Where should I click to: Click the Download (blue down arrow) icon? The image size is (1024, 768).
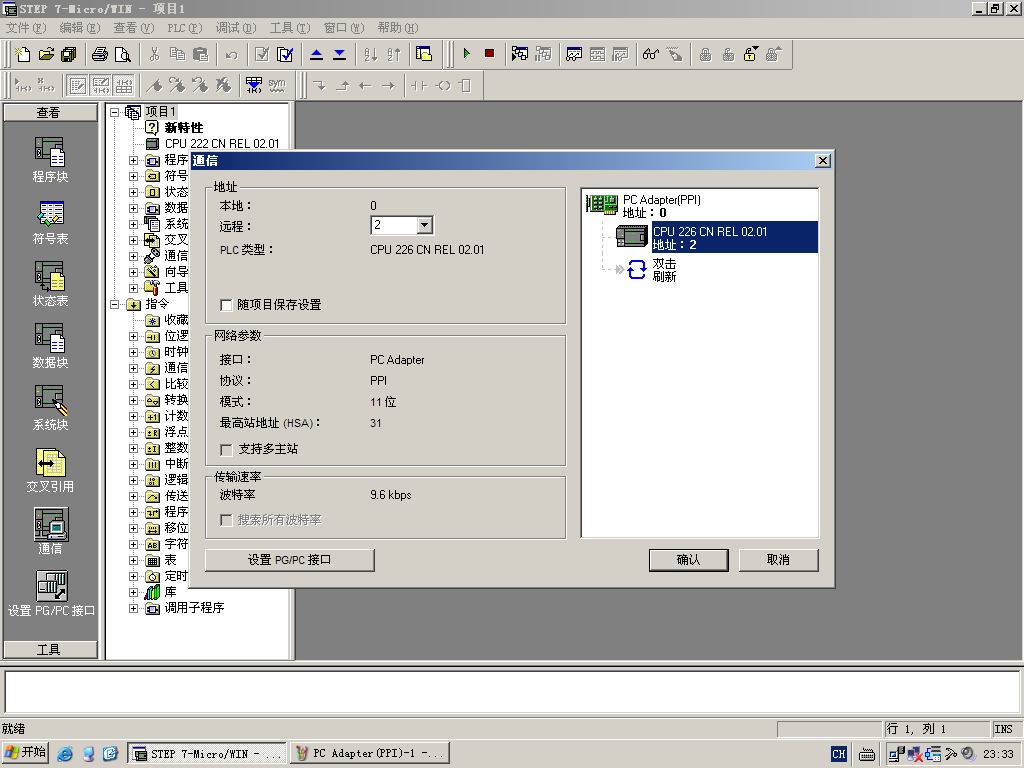click(x=340, y=54)
